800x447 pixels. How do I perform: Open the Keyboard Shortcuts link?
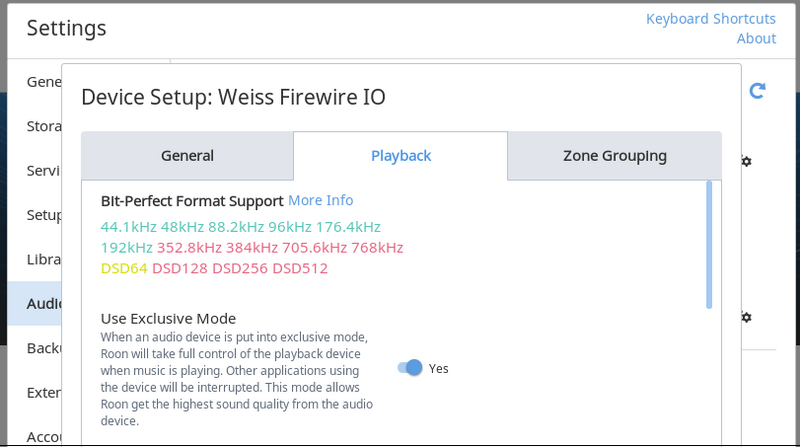(710, 19)
